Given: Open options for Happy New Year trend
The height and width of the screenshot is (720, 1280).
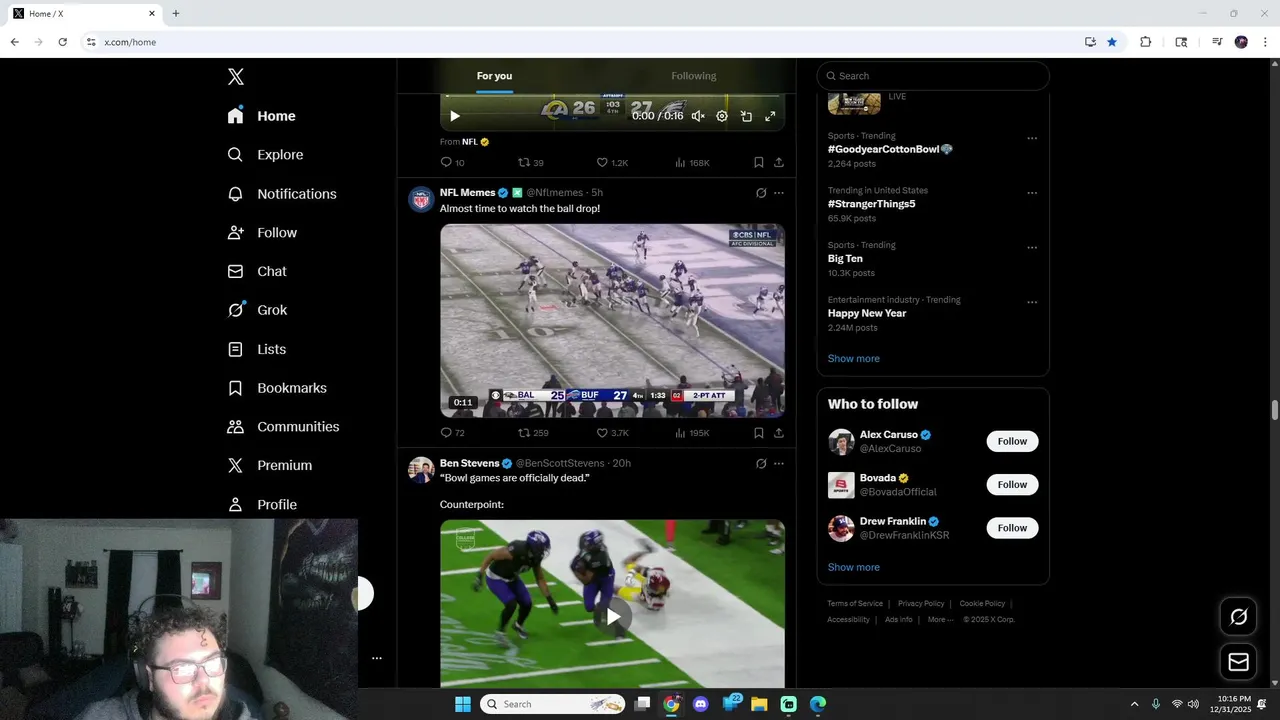Looking at the screenshot, I should pos(1032,302).
